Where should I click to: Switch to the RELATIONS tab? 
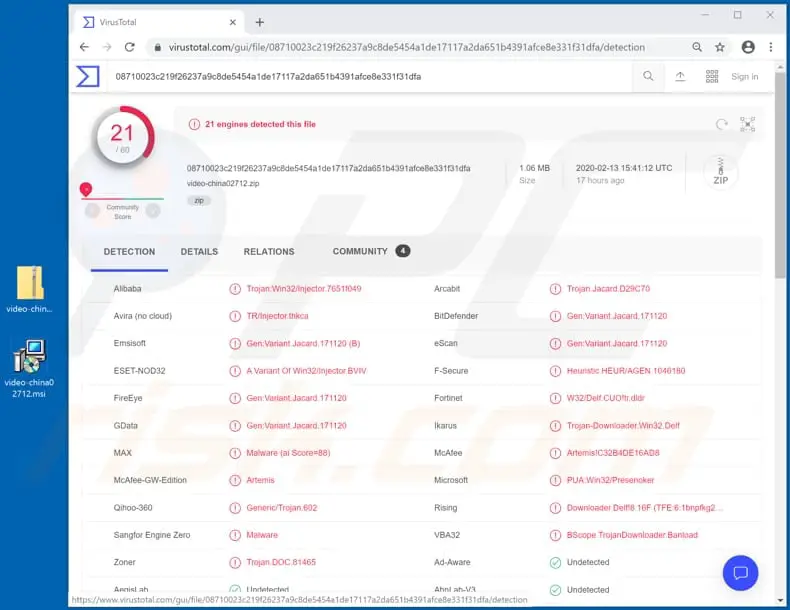269,252
